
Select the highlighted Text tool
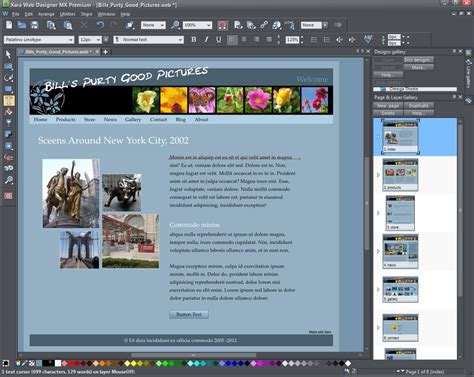click(x=9, y=100)
